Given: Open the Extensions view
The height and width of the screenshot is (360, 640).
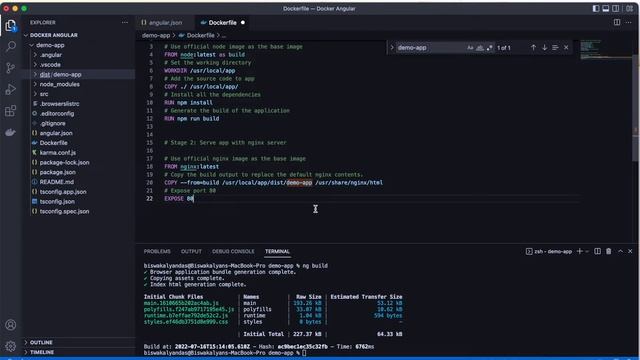Looking at the screenshot, I should (x=11, y=111).
